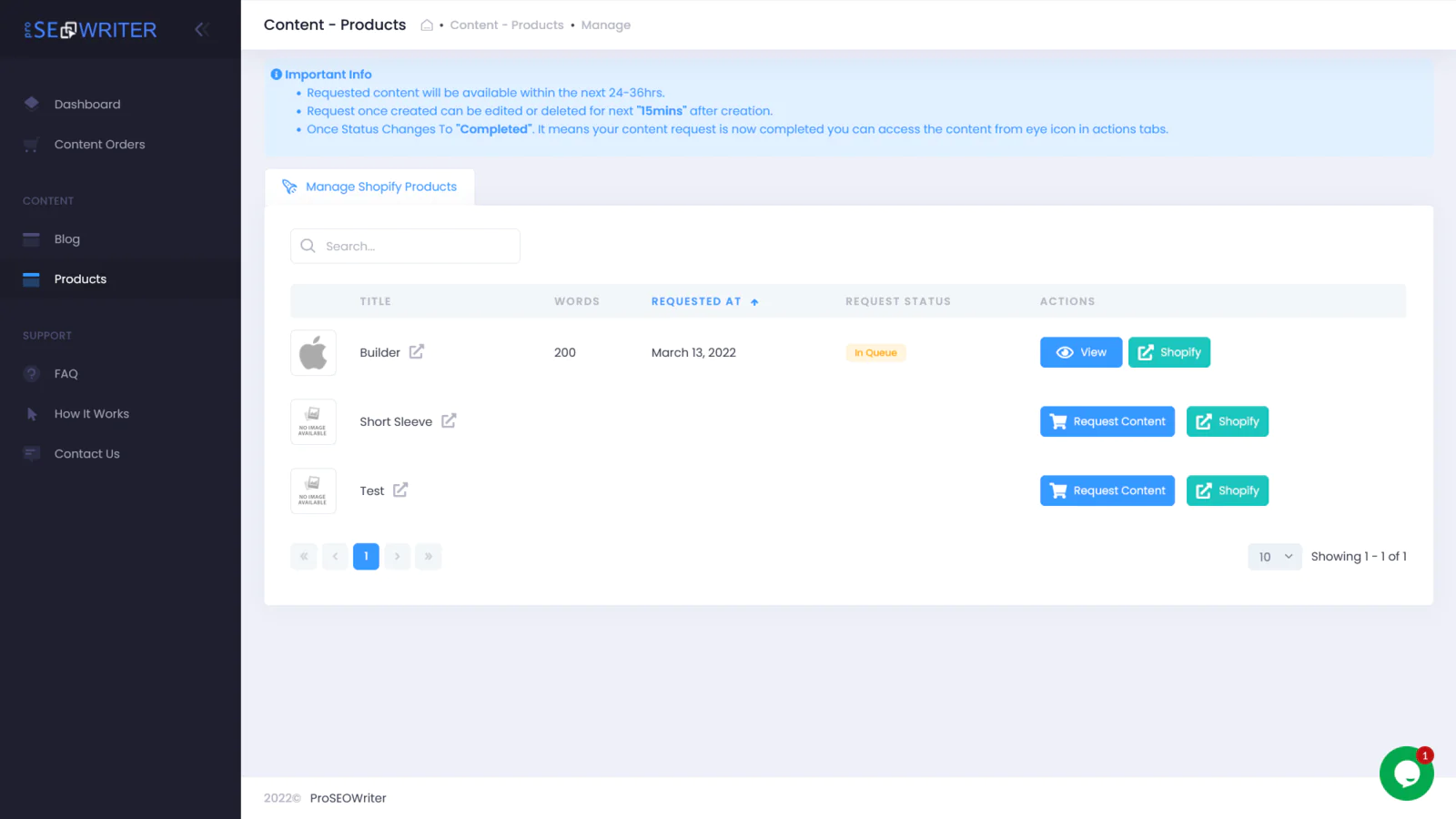Click the 'Content - Products' breadcrumb link
The width and height of the screenshot is (1456, 819).
(507, 25)
